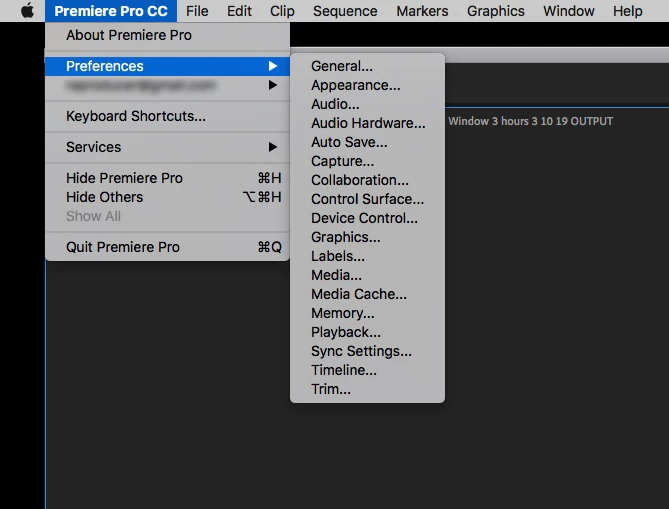
Task: Open Trim preferences
Action: [x=367, y=389]
